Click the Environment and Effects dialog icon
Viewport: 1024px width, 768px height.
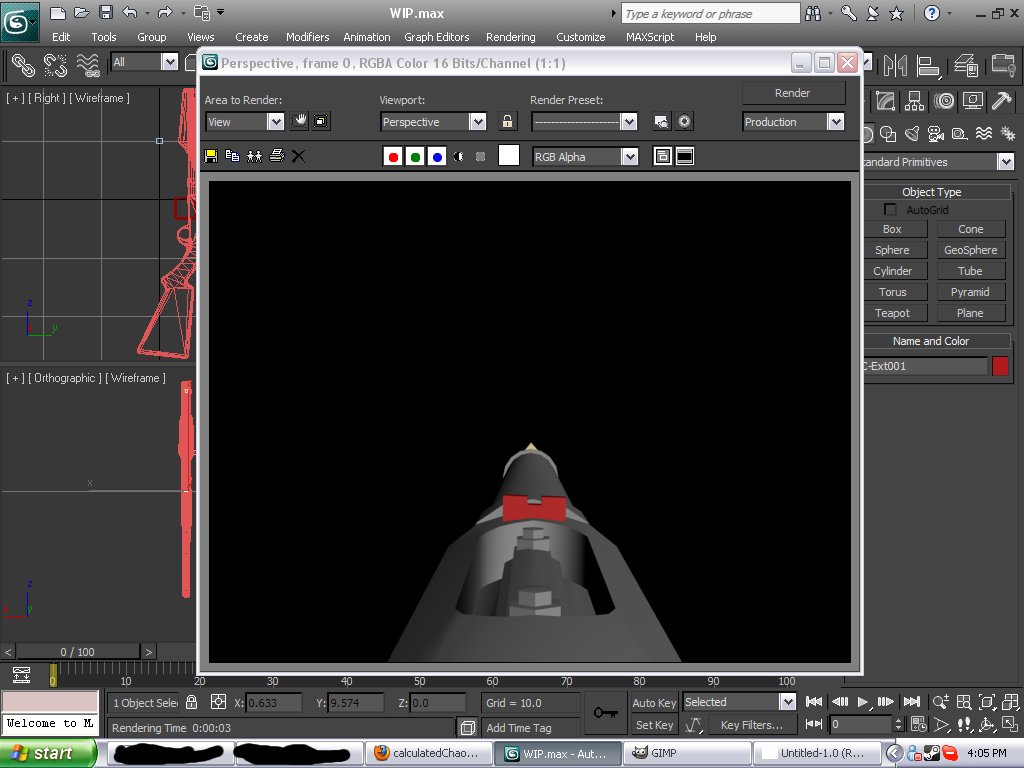[684, 122]
